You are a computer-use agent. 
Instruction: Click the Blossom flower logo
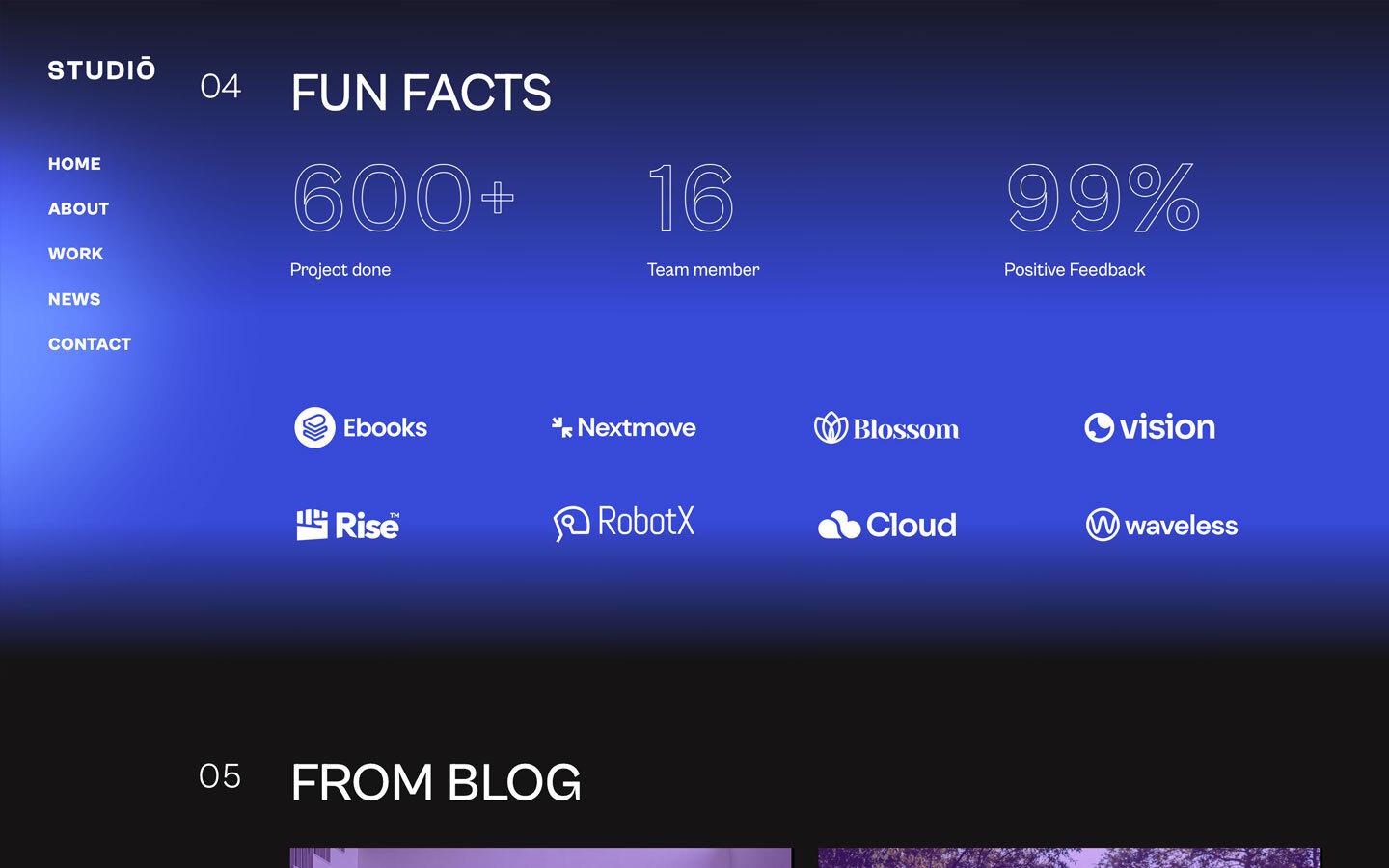coord(886,428)
